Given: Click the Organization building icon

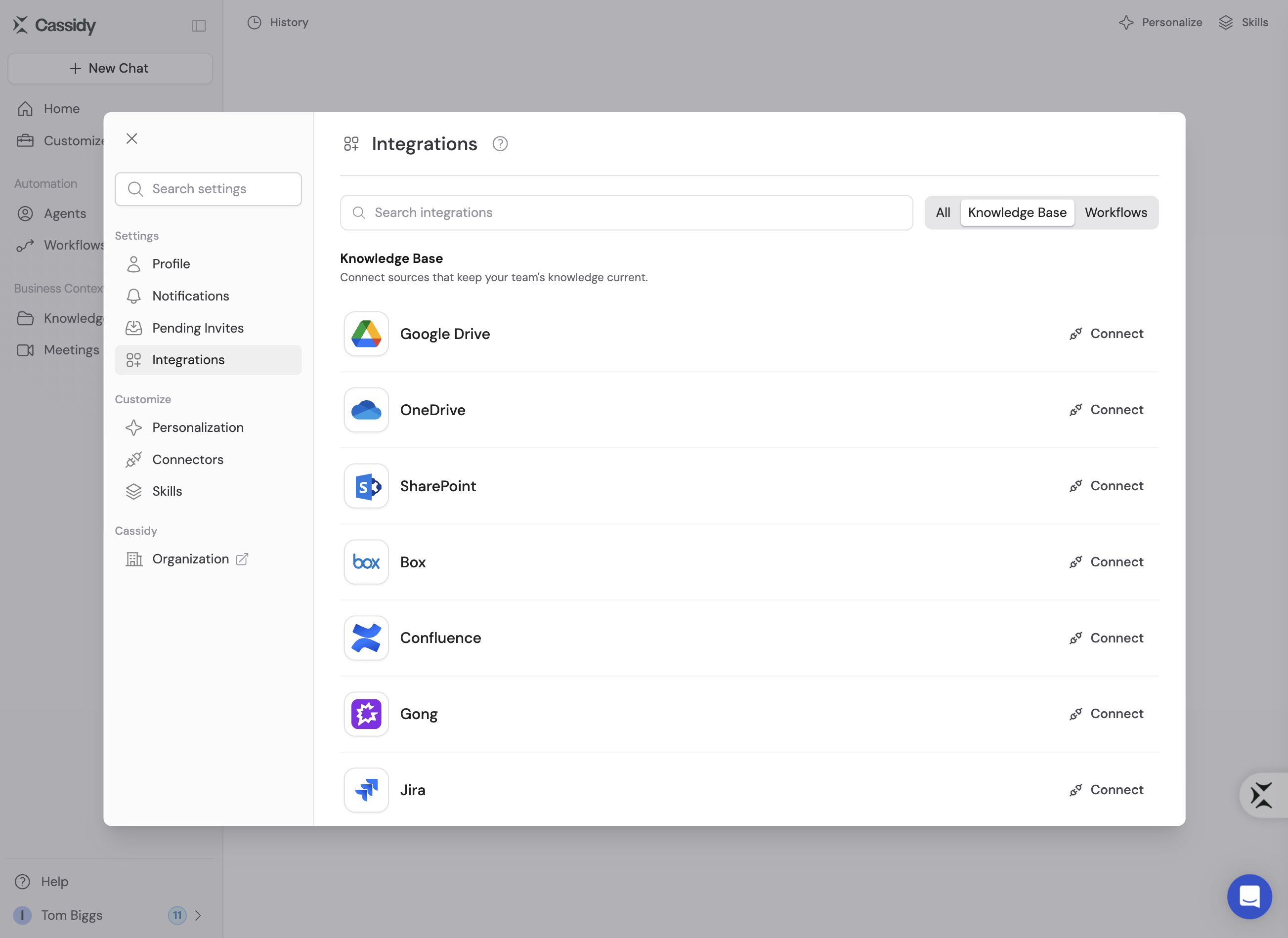Looking at the screenshot, I should (x=133, y=559).
